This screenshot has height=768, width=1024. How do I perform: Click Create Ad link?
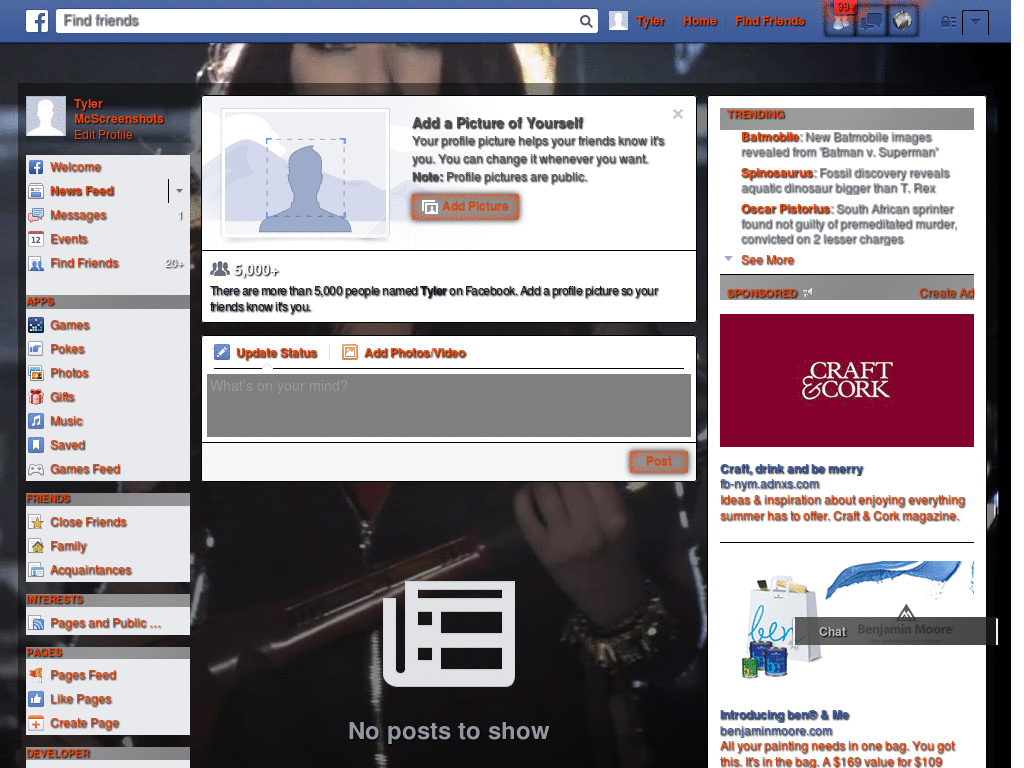point(946,293)
